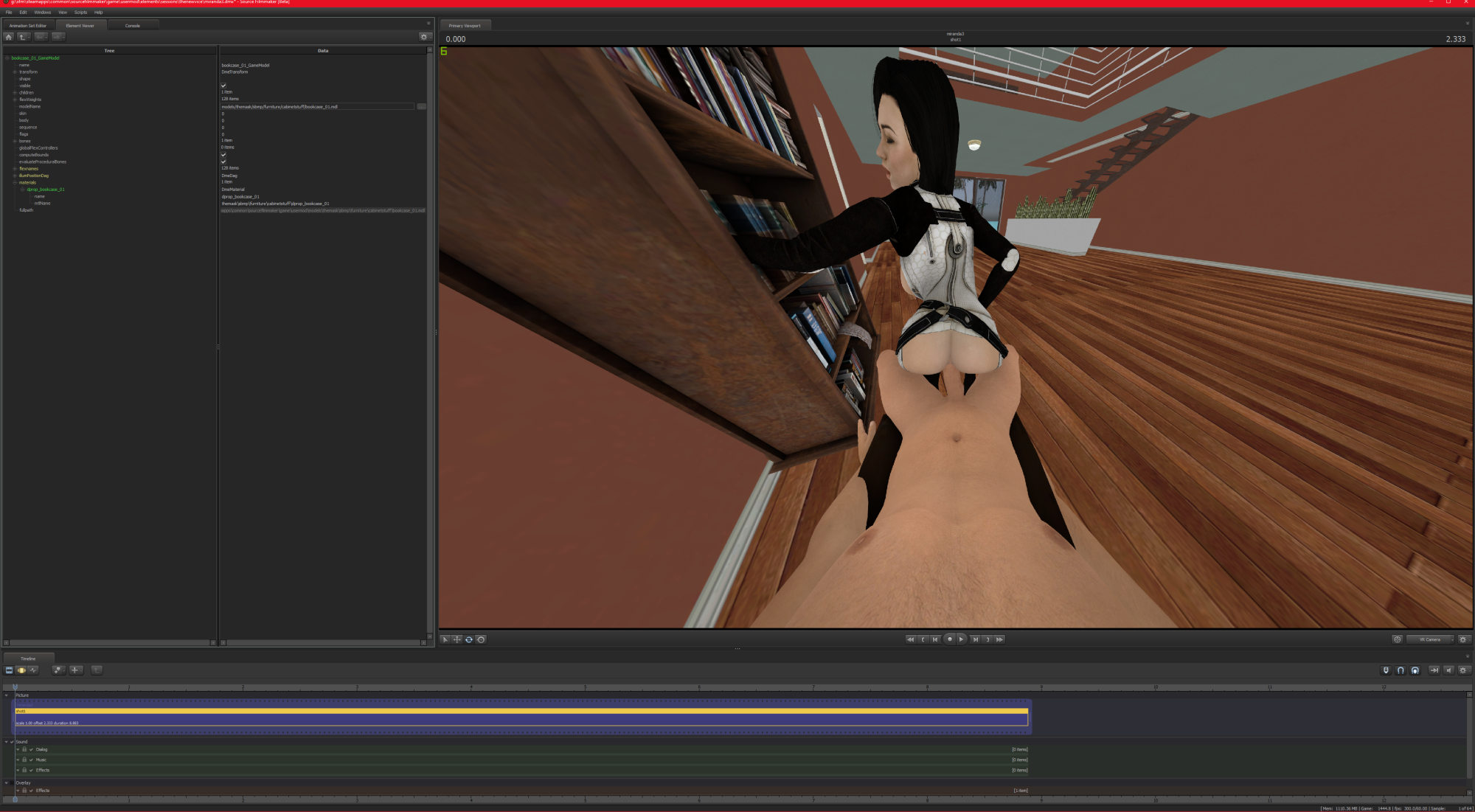Click the Tree column header
The height and width of the screenshot is (812, 1475).
(x=109, y=51)
